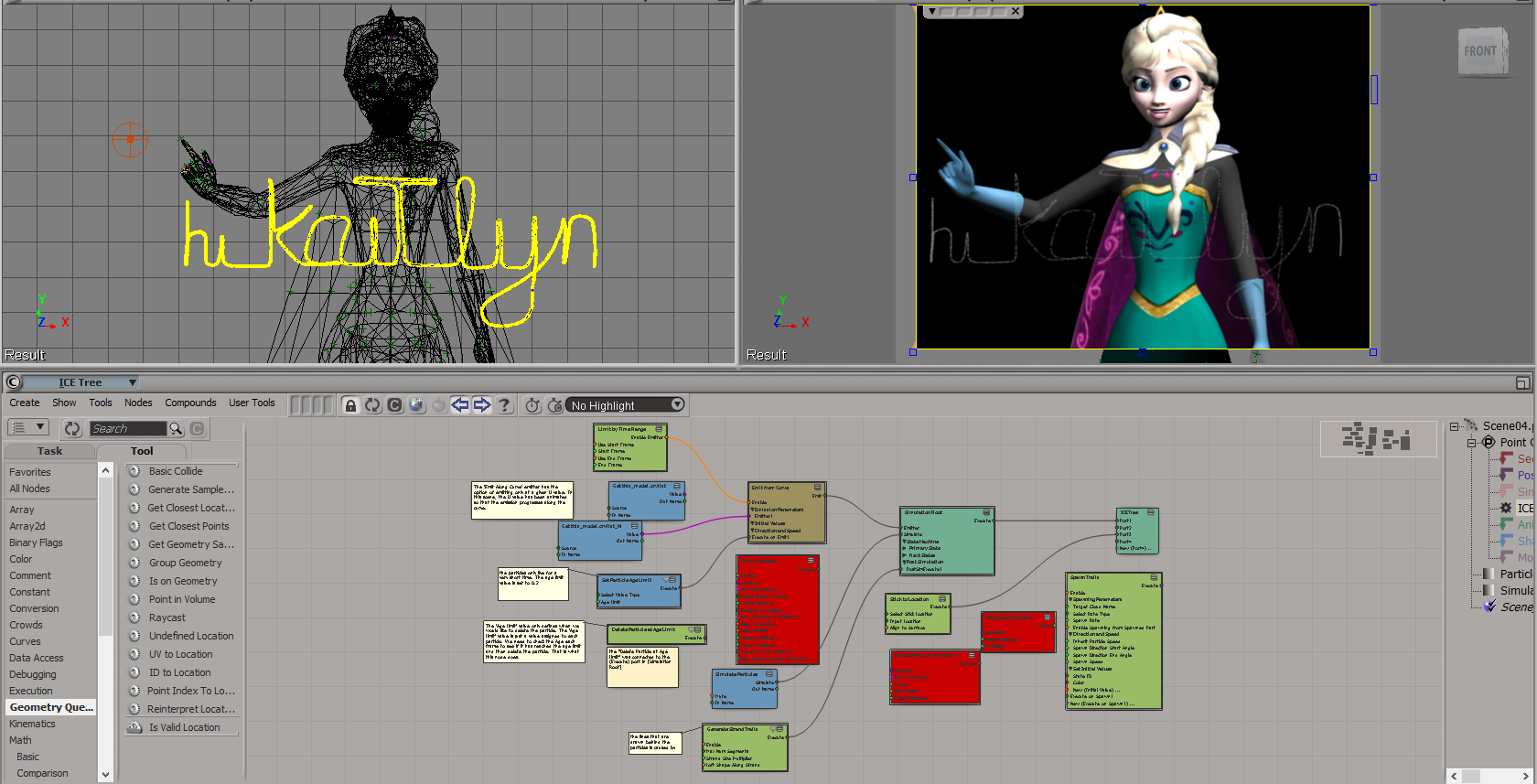Open the Tools menu
This screenshot has width=1537, height=784.
click(x=101, y=403)
